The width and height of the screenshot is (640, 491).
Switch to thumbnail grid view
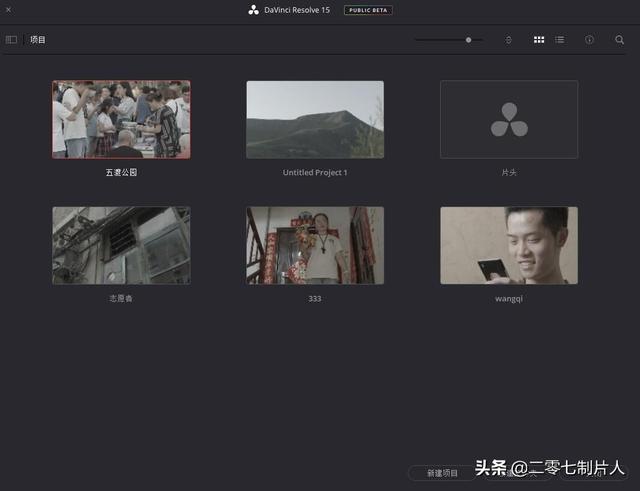tap(539, 40)
